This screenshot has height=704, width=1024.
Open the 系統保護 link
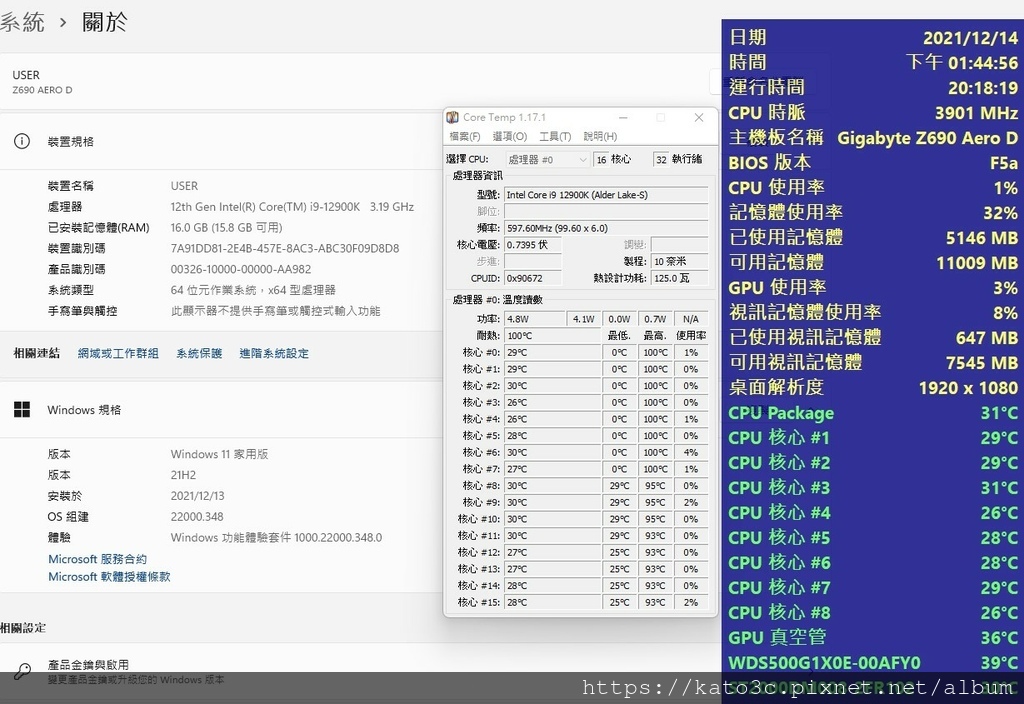point(199,353)
